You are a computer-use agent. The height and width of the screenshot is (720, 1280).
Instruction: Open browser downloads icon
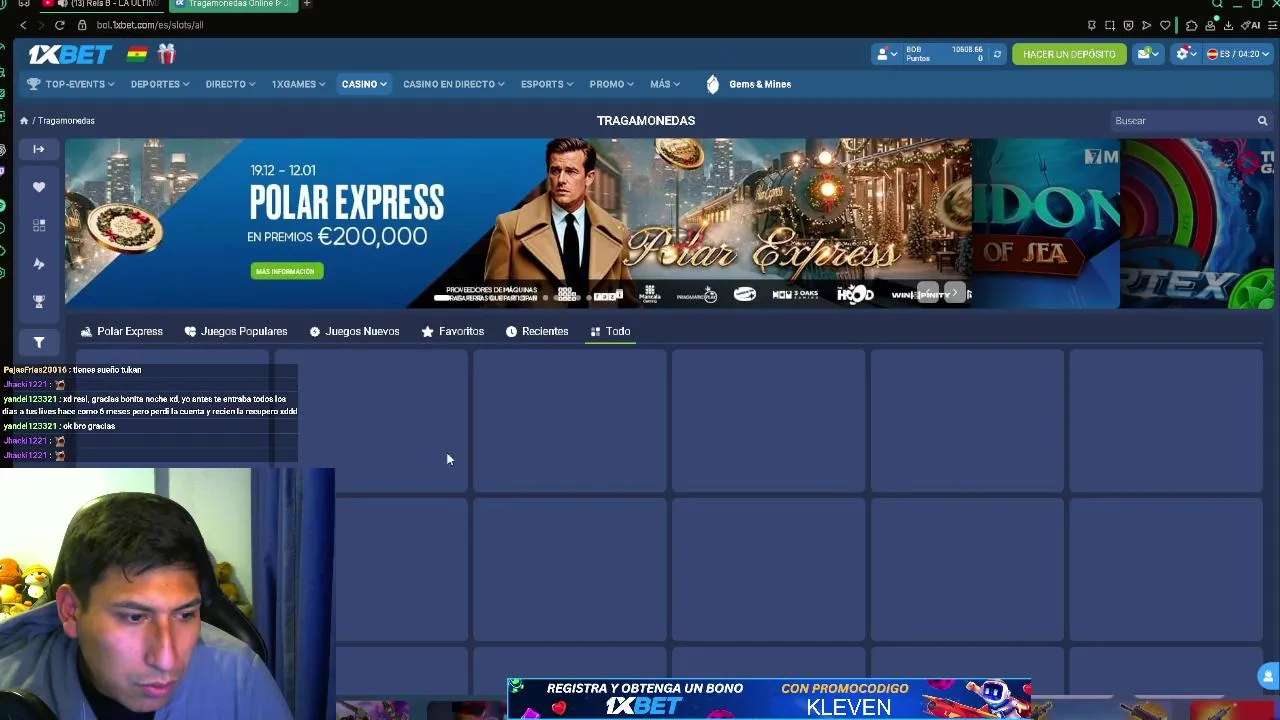tap(1227, 25)
